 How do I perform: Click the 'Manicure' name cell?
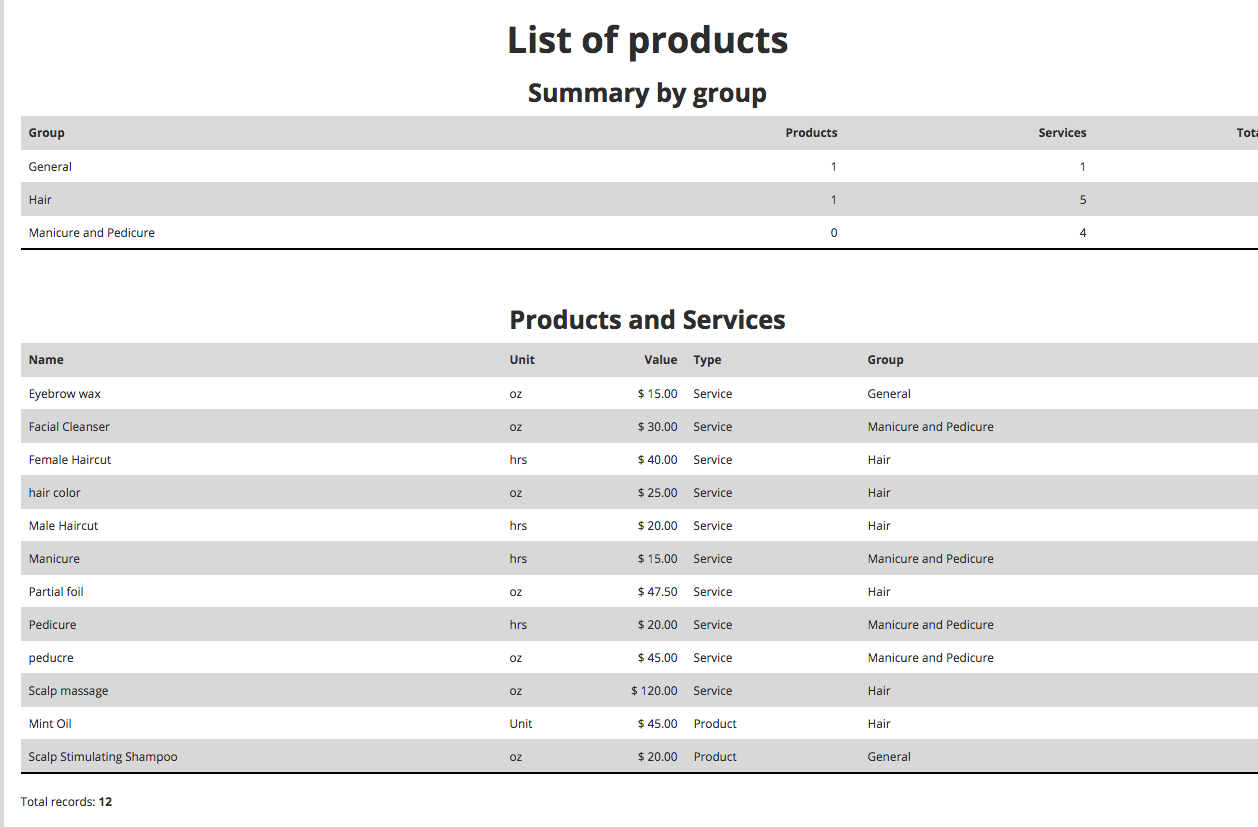(54, 559)
